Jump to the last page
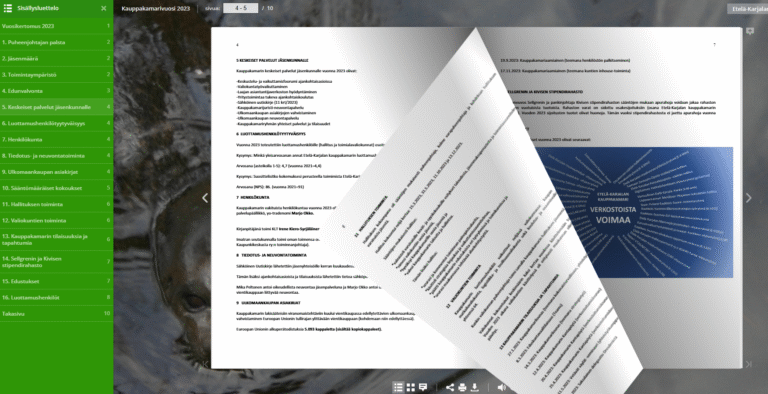The width and height of the screenshot is (768, 394). (748, 364)
